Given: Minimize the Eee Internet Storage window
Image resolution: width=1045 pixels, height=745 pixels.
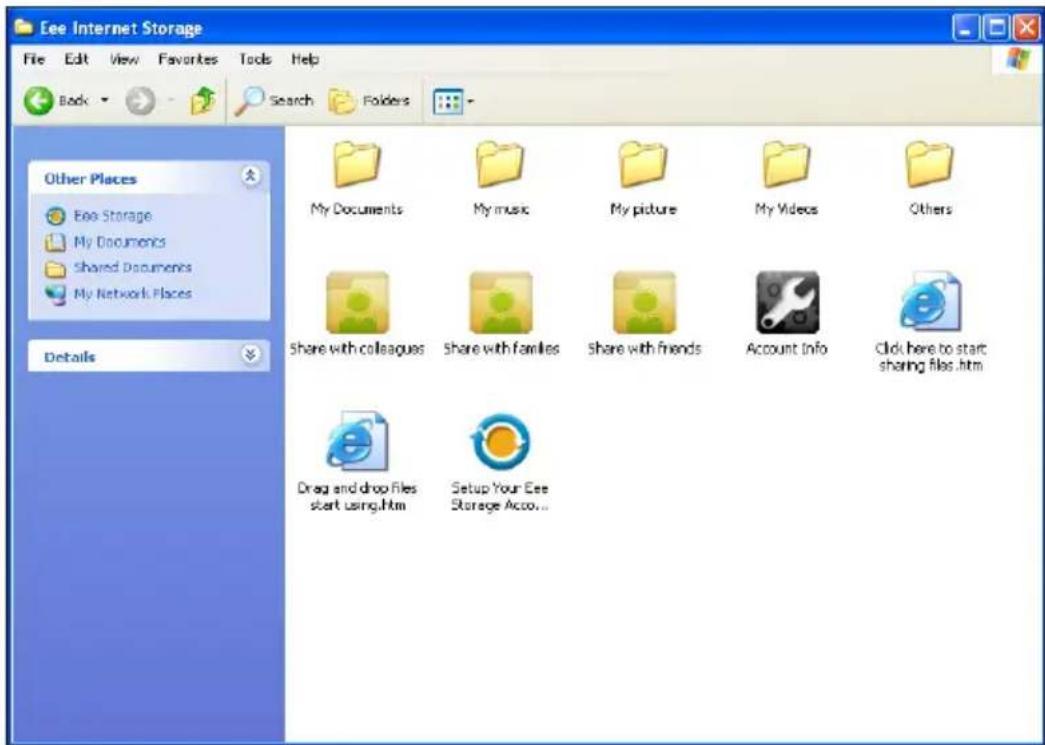Looking at the screenshot, I should click(966, 29).
